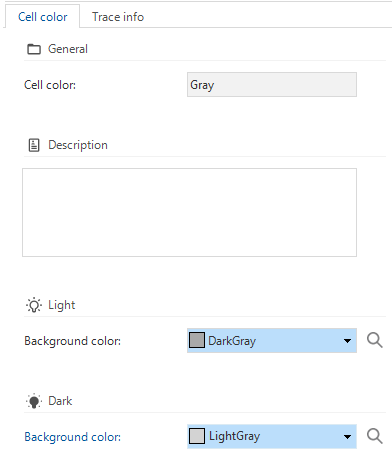Click the General folder icon
The height and width of the screenshot is (458, 392).
34,49
